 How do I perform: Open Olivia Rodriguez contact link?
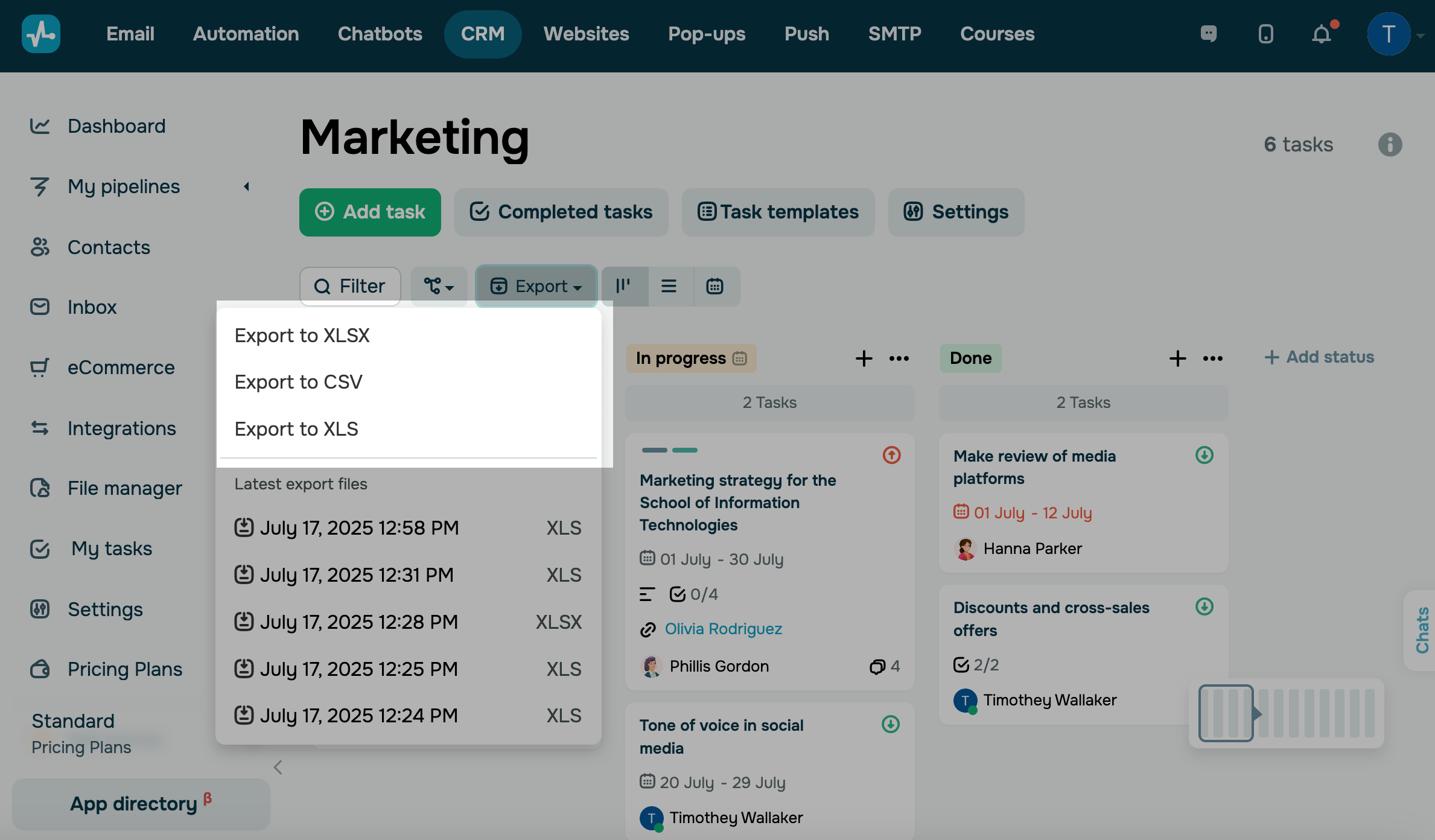click(723, 629)
